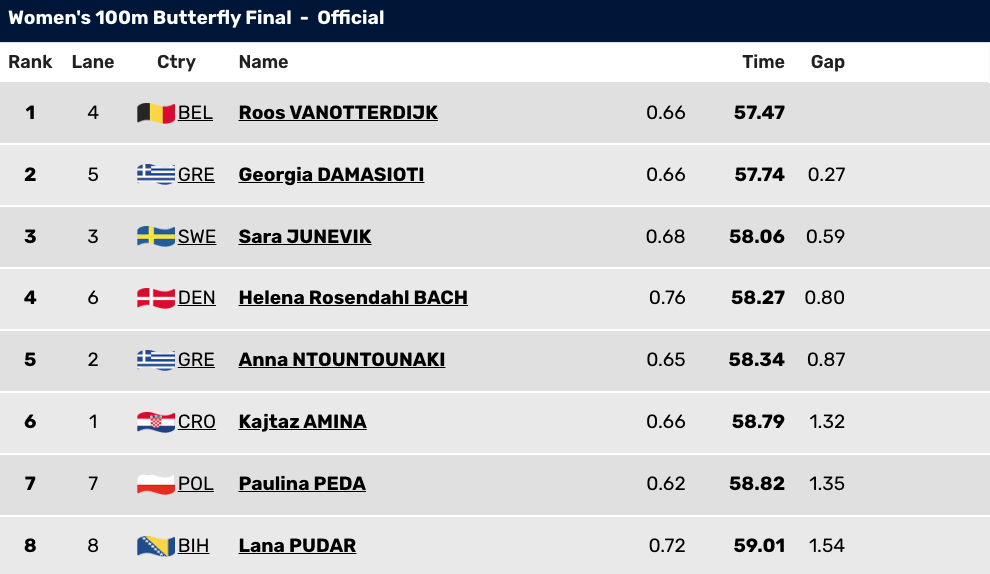The width and height of the screenshot is (990, 574).
Task: Click the Bosnia flag icon
Action: tap(155, 546)
